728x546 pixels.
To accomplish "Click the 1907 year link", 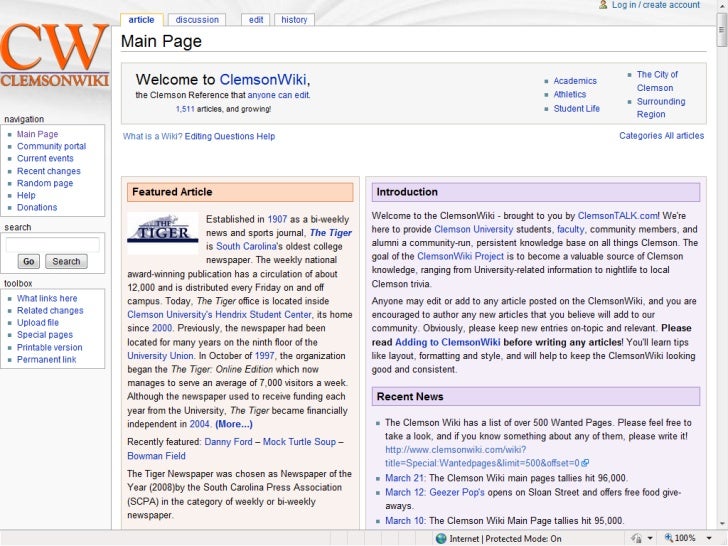I will coord(277,219).
